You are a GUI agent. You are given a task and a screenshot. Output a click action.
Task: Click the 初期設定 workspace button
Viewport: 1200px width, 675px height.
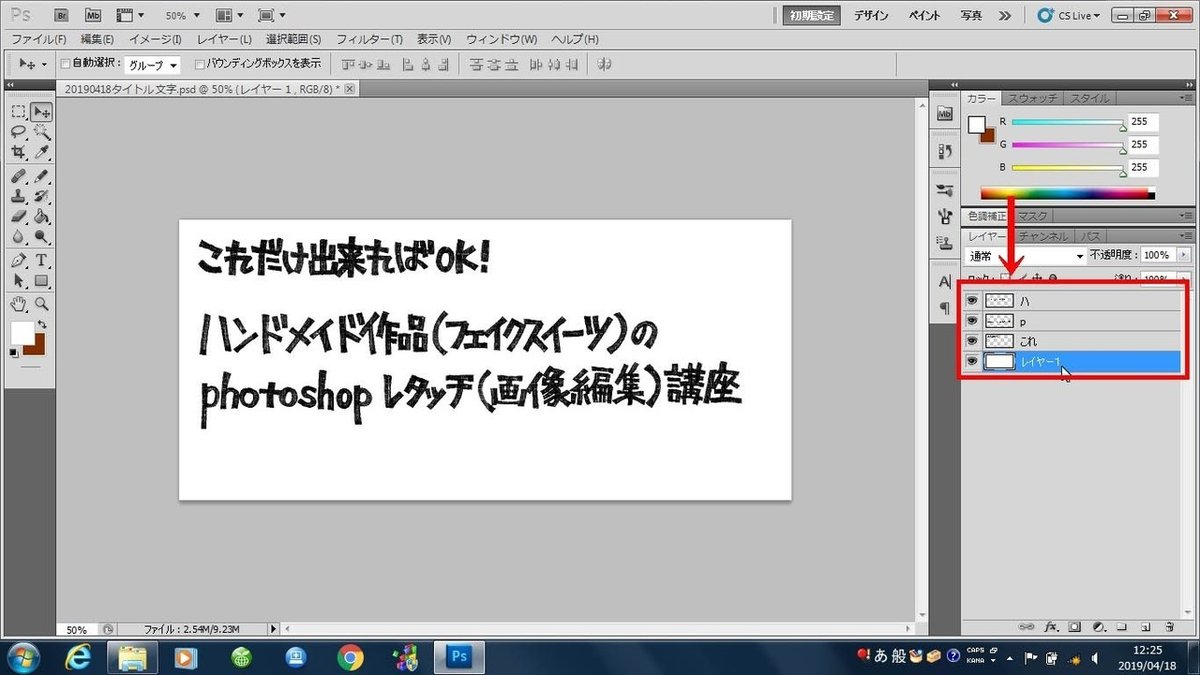click(x=810, y=15)
